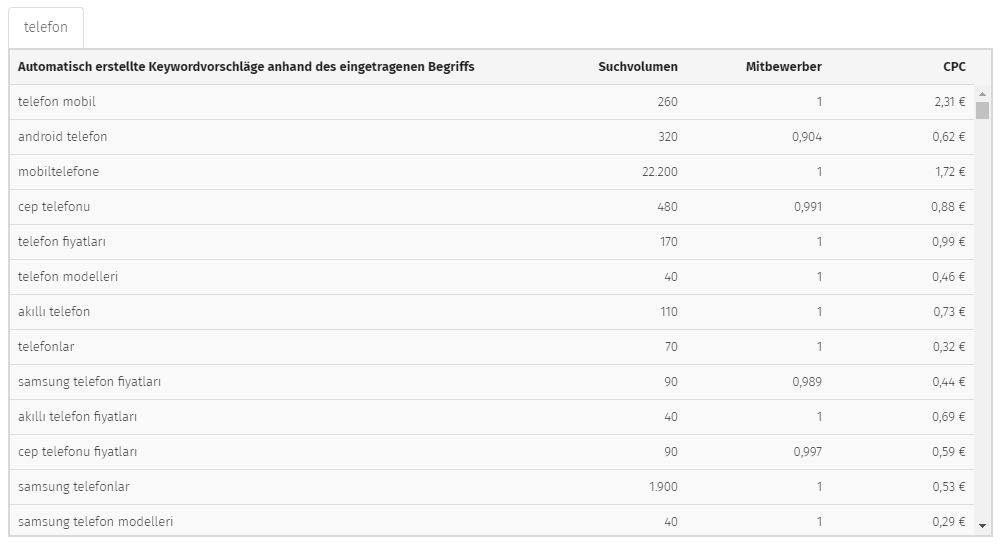Select the samsung telefonlar row

pyautogui.click(x=492, y=487)
